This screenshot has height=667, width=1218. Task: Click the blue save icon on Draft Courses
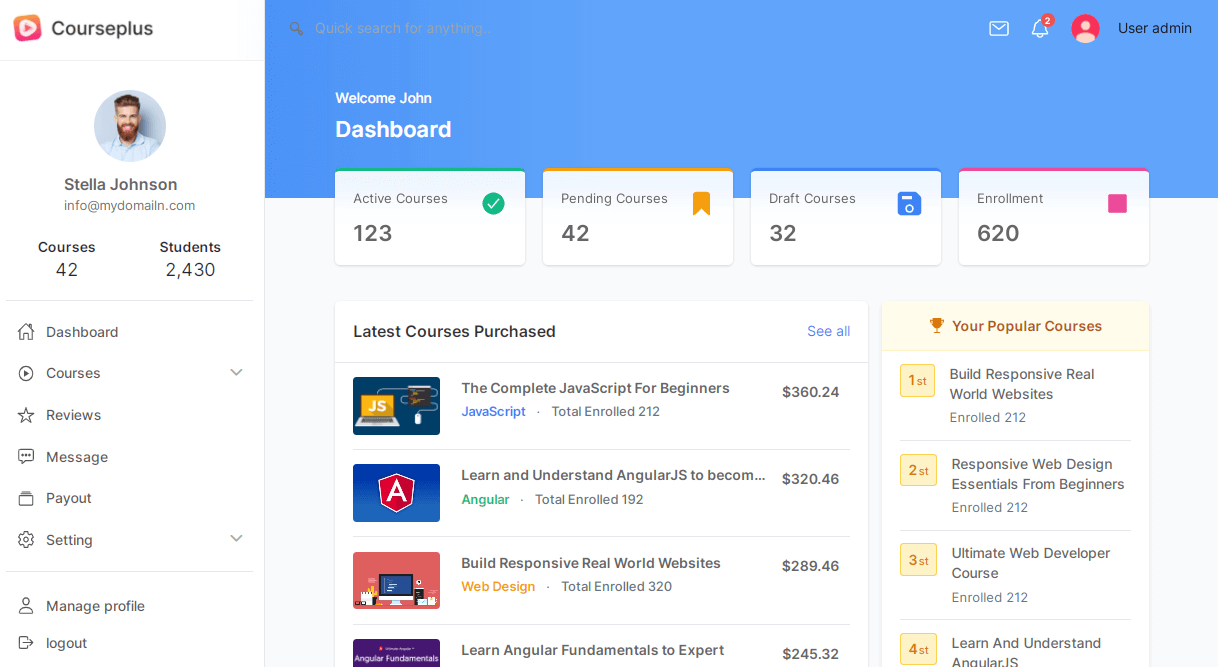tap(909, 204)
